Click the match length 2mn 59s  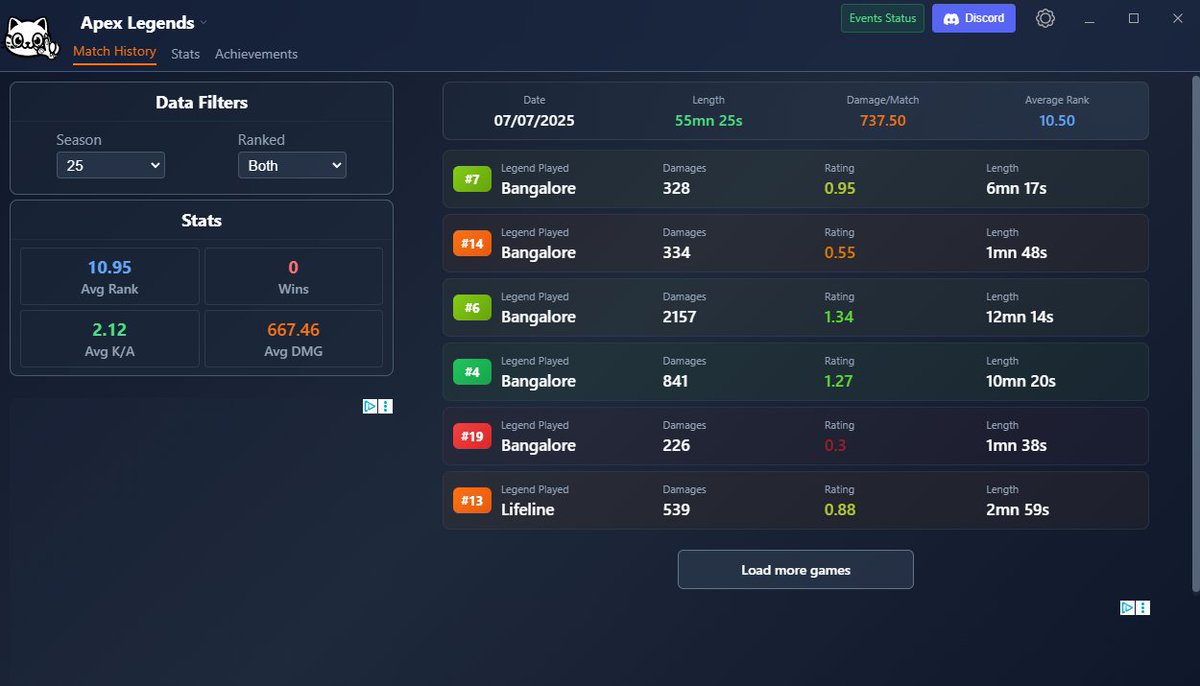1018,509
